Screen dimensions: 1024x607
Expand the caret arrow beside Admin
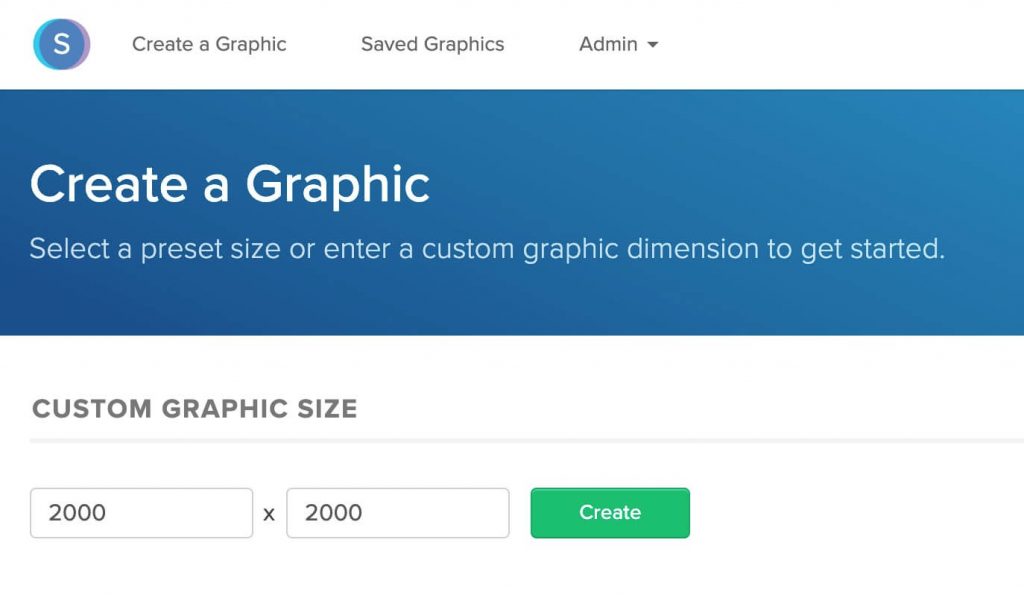652,44
